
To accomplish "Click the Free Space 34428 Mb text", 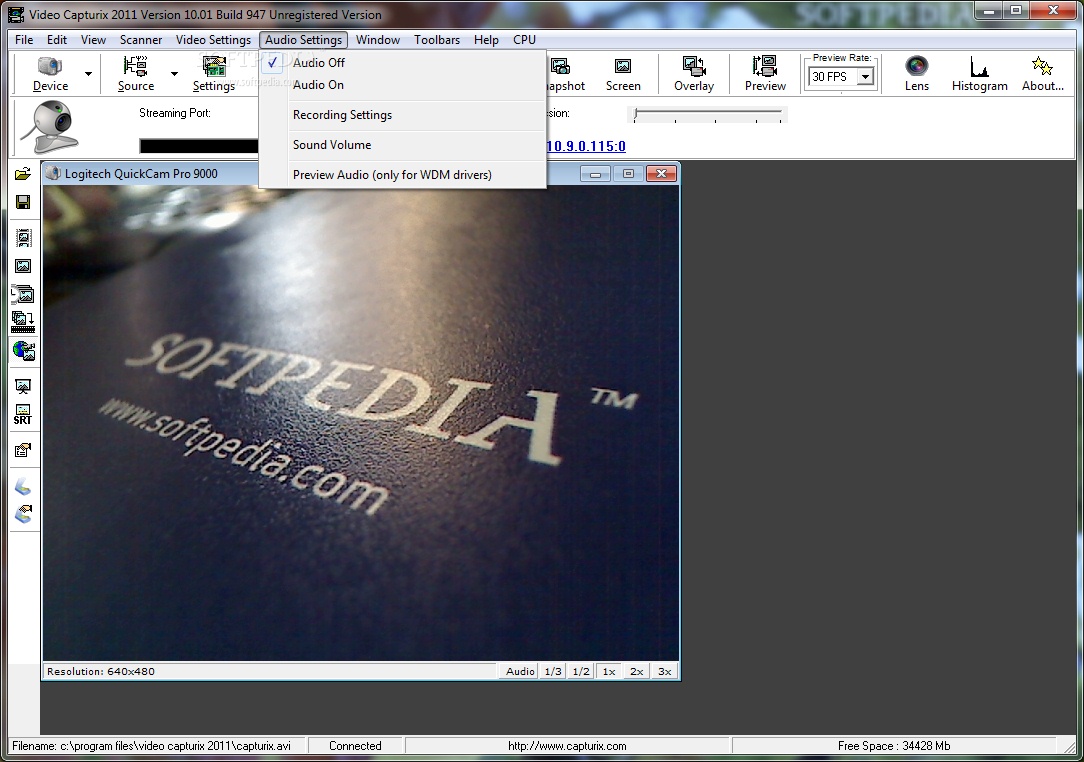I will tap(894, 745).
